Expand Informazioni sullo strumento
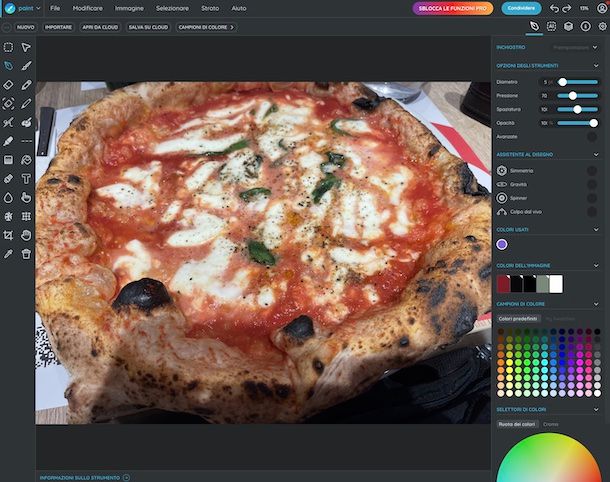 tap(126, 477)
